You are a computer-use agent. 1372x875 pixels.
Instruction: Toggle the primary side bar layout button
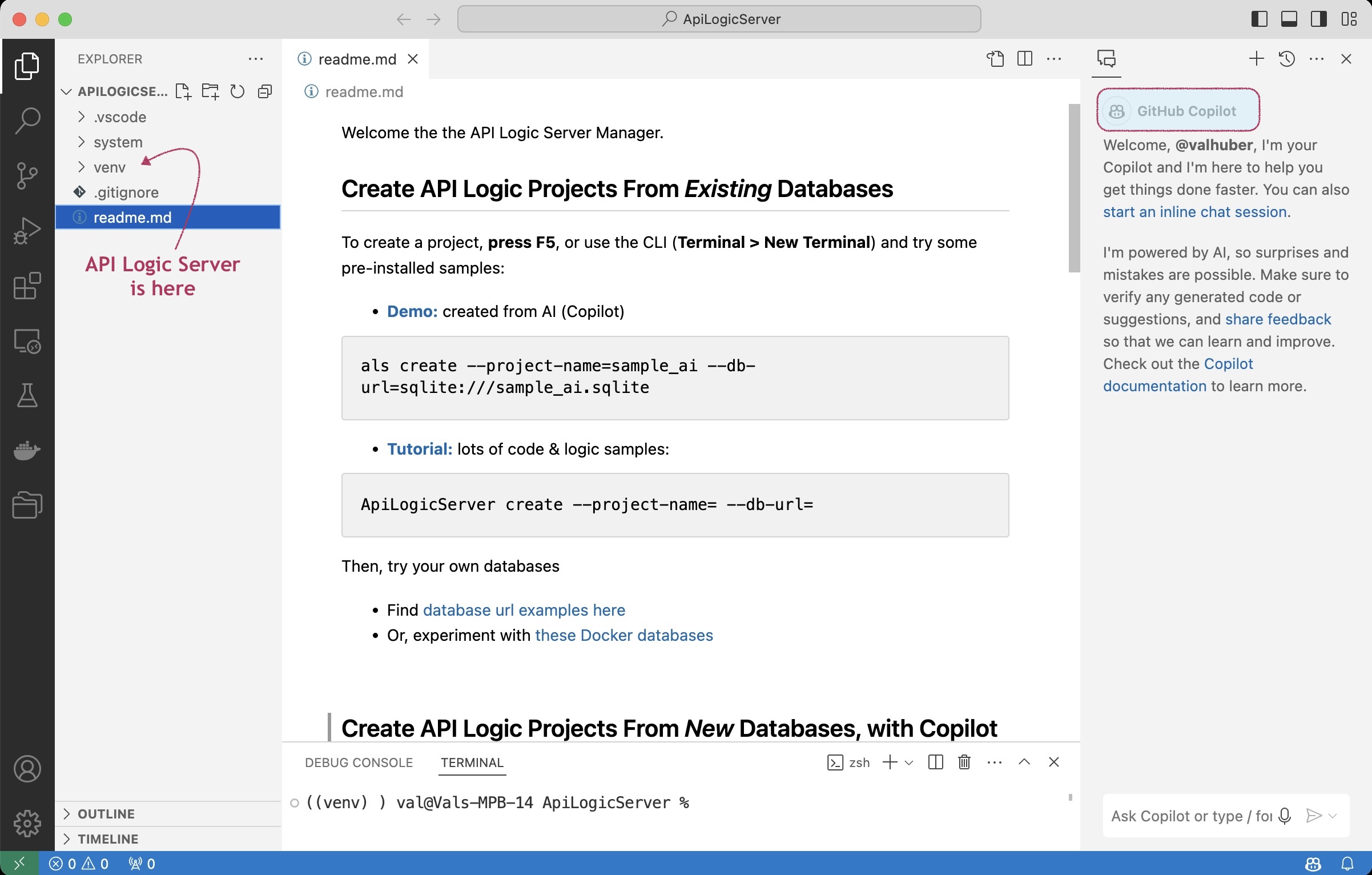1259,19
